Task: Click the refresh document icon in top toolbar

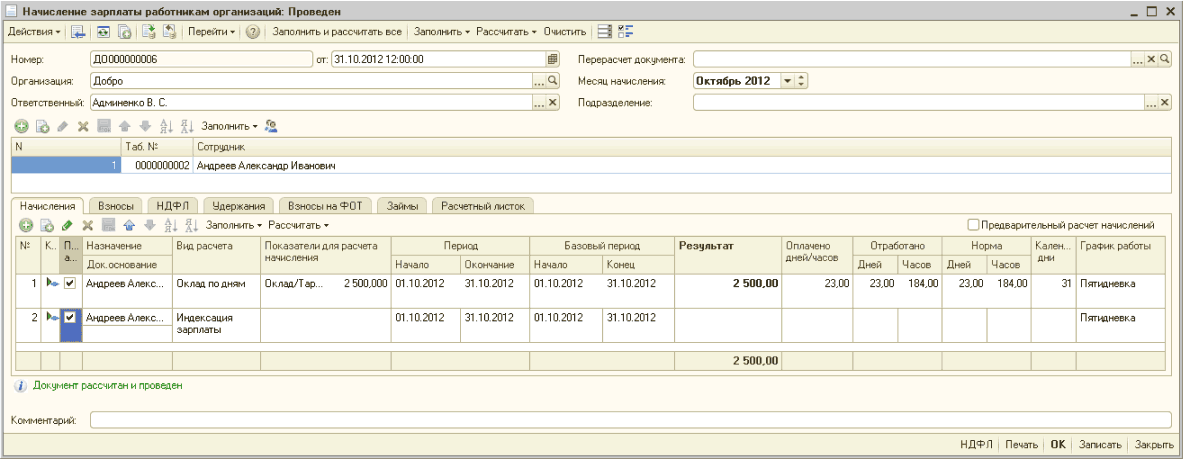Action: pos(102,32)
